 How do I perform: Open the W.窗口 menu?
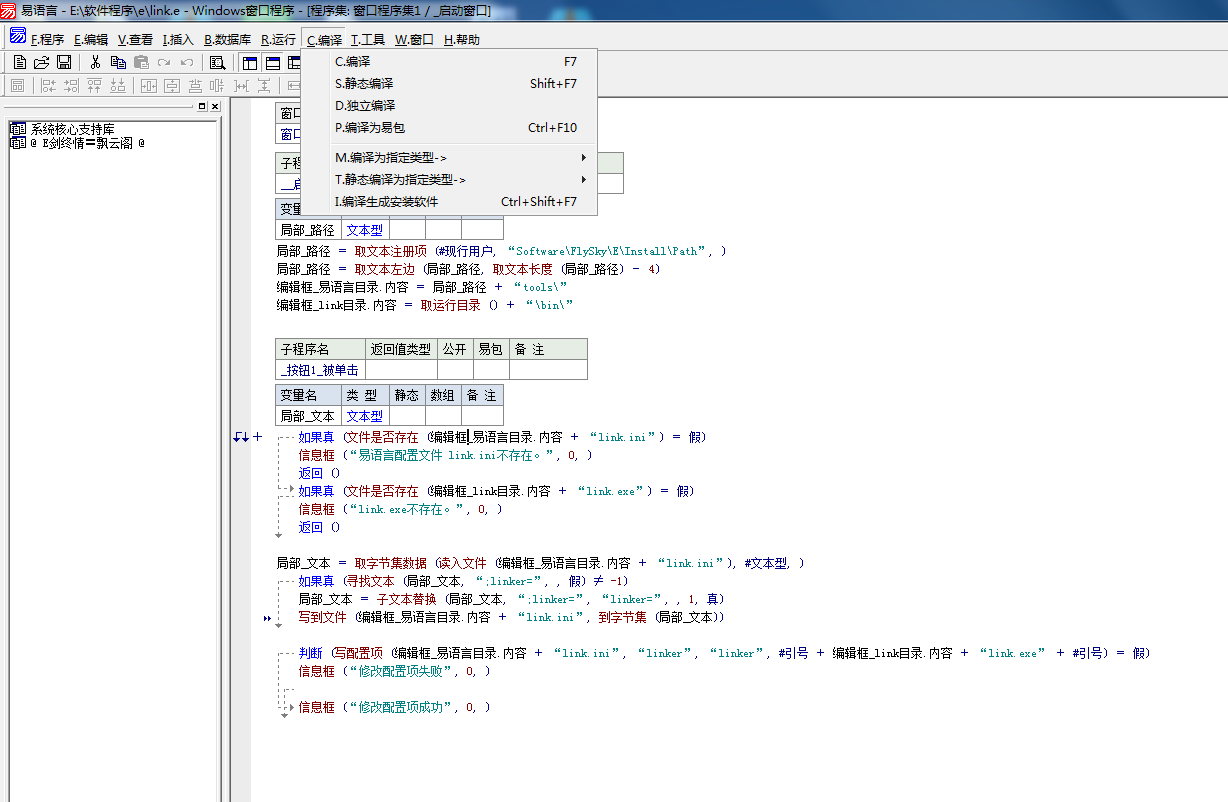click(414, 40)
